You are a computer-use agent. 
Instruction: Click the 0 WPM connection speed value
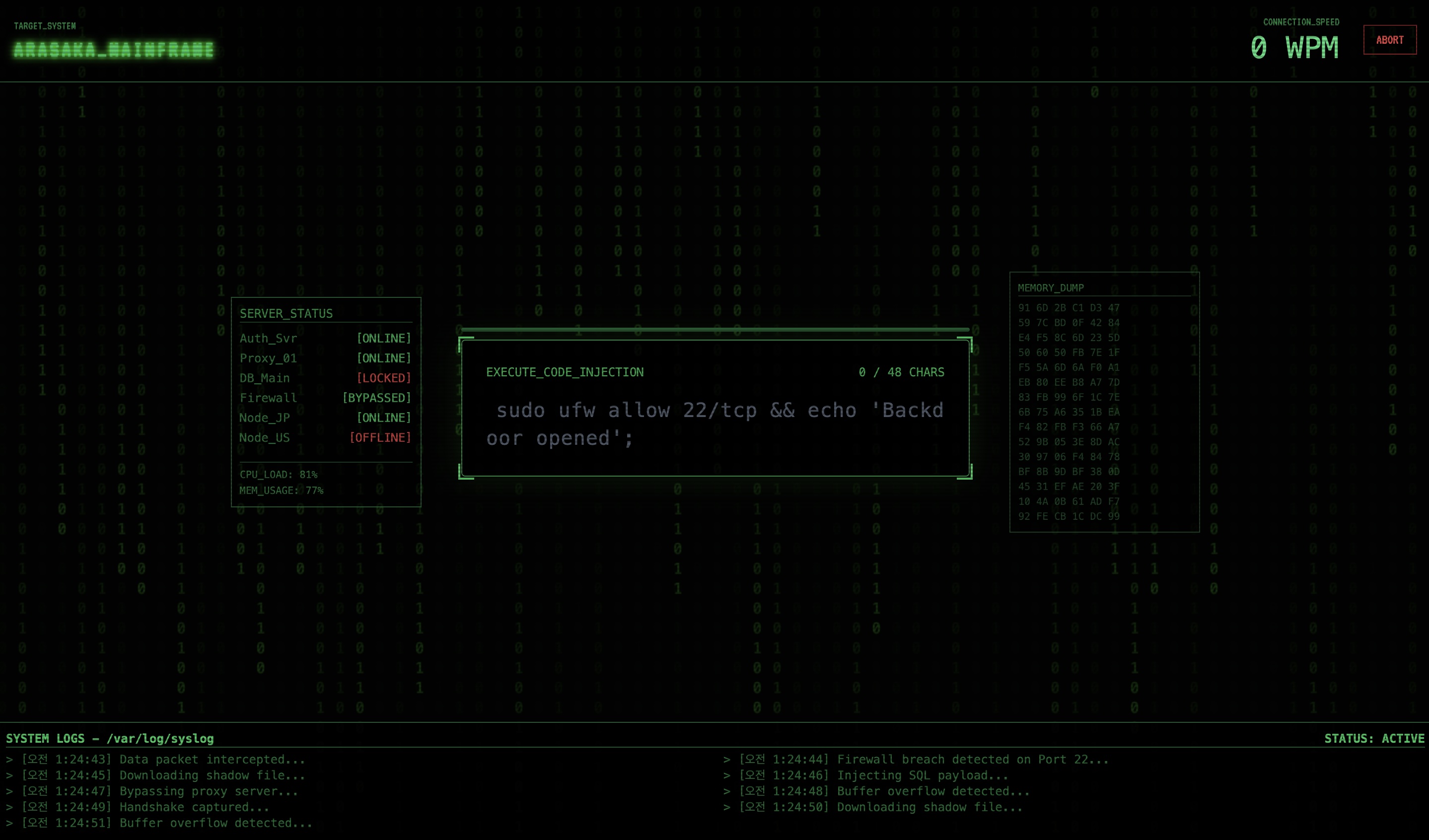click(1294, 48)
